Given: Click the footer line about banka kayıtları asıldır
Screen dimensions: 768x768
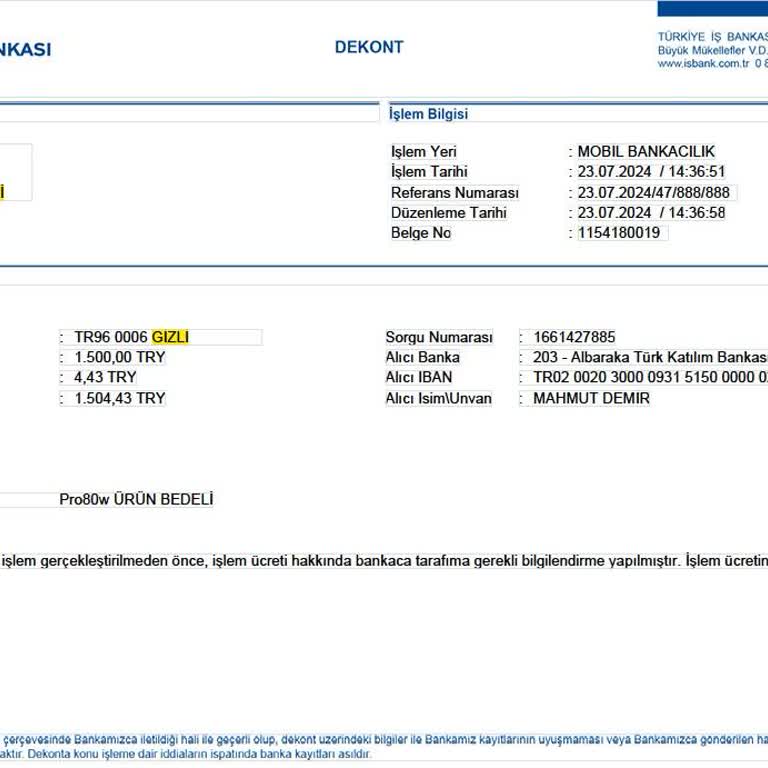Looking at the screenshot, I should [185, 754].
